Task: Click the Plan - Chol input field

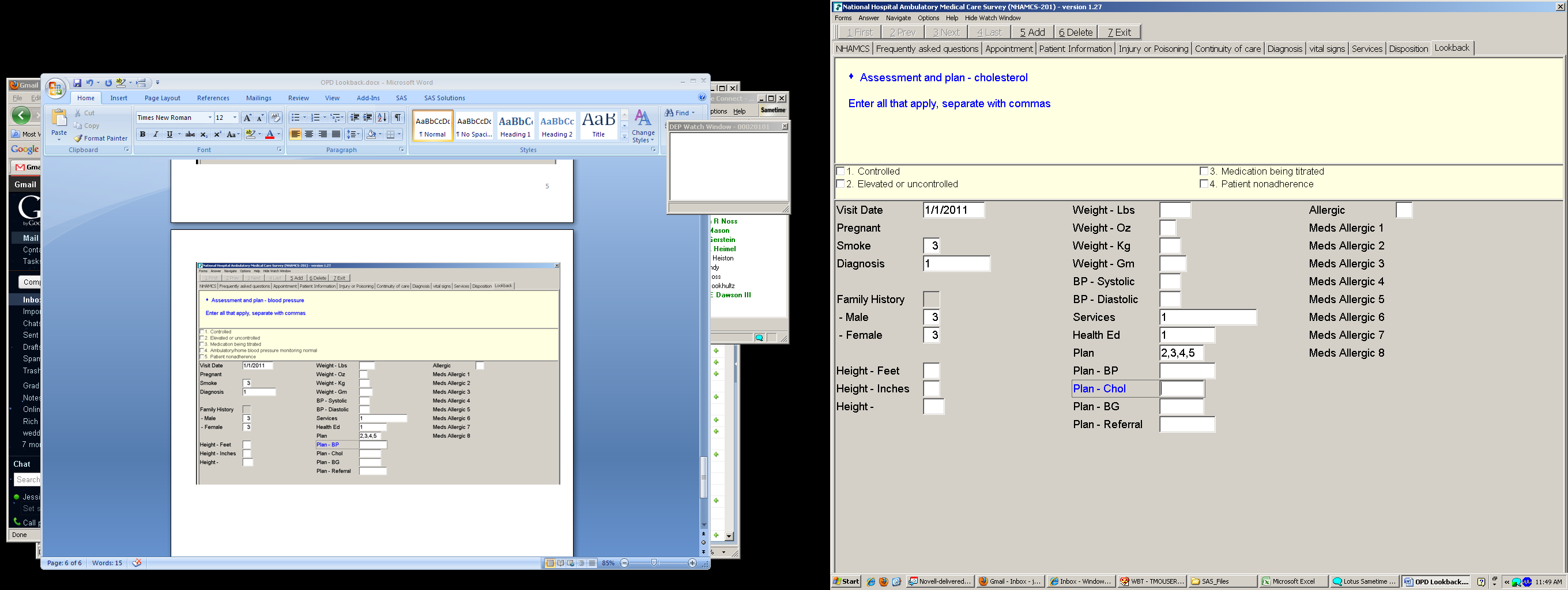Action: click(x=1182, y=389)
